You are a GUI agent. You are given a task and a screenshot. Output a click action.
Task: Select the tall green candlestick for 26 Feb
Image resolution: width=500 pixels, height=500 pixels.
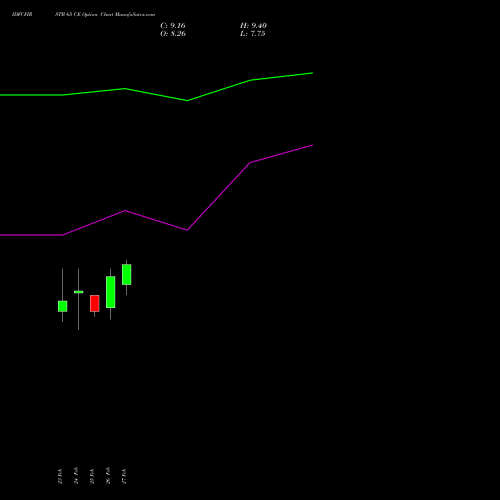coord(111,292)
